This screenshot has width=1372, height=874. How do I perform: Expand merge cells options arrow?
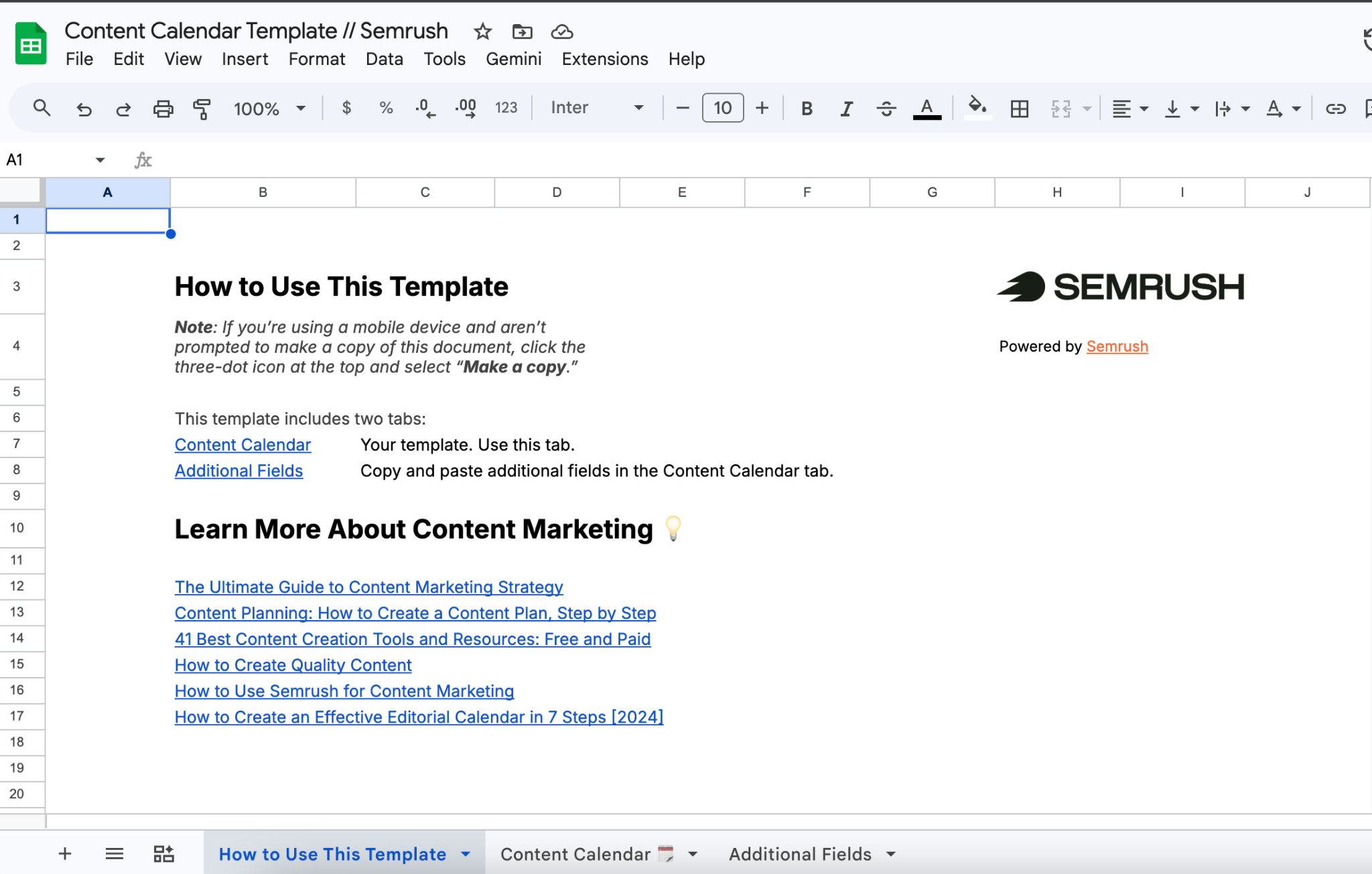pos(1087,108)
